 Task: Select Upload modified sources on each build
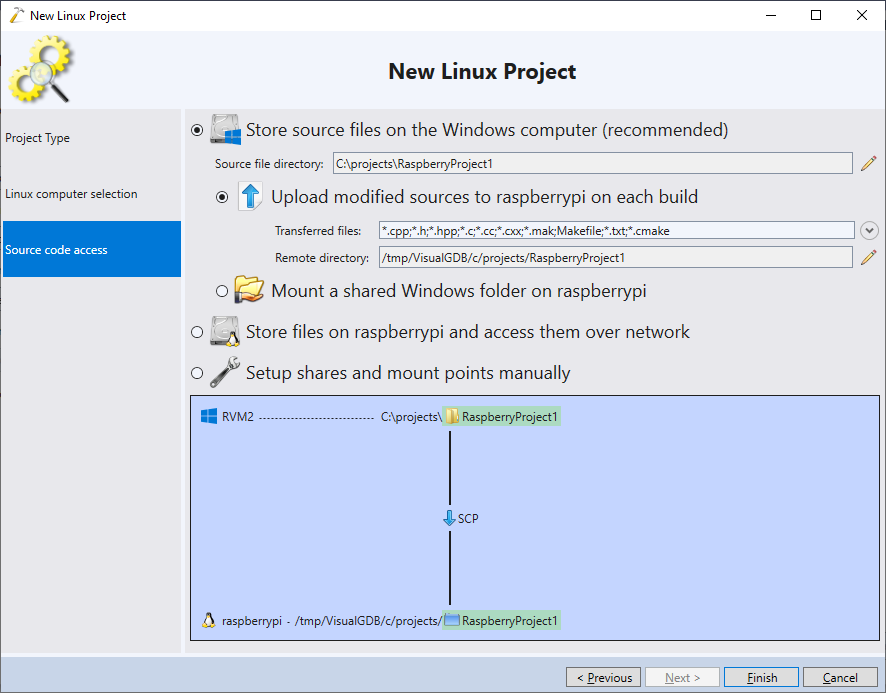coord(222,197)
